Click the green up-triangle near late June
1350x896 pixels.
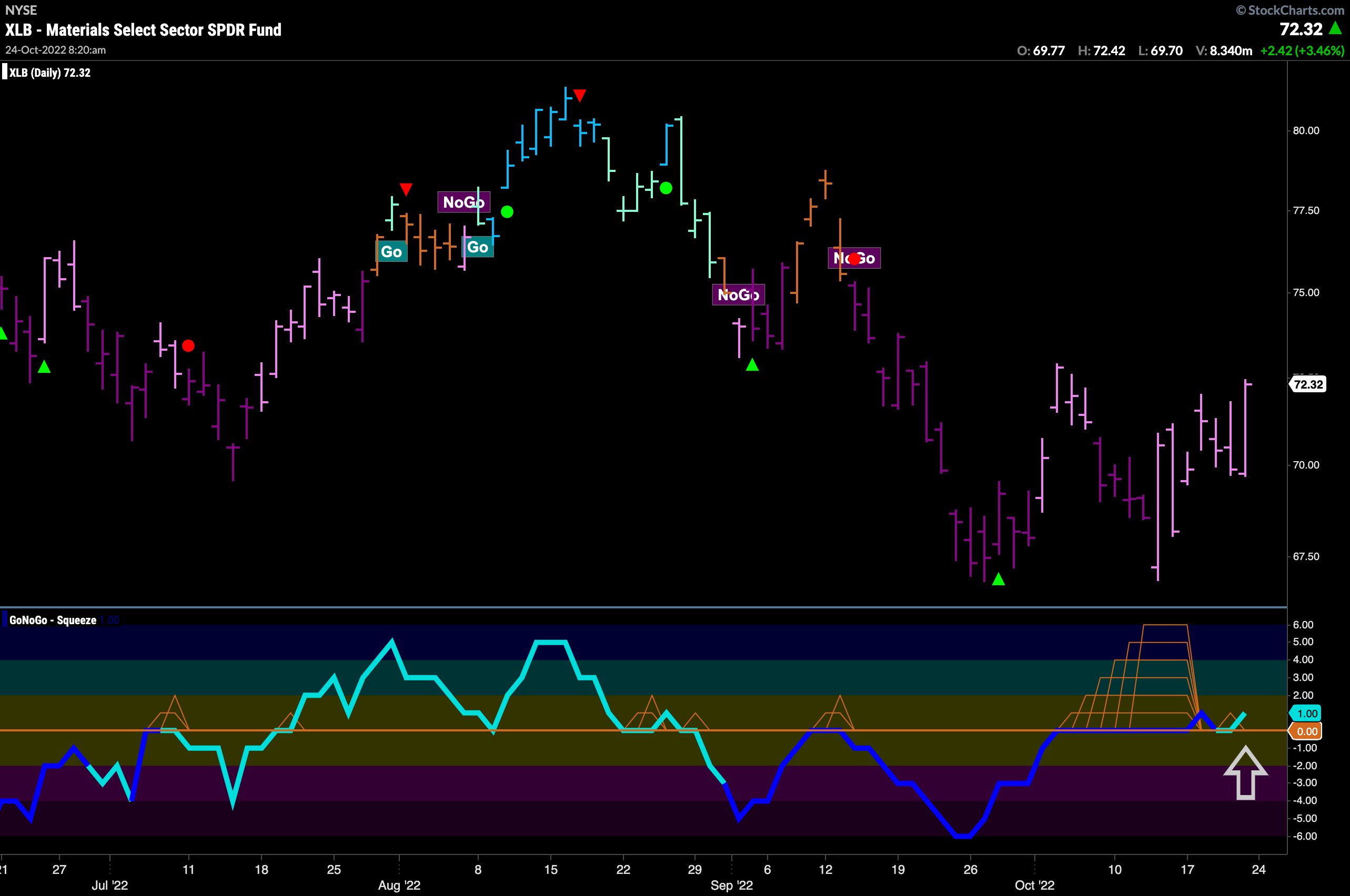pos(44,367)
